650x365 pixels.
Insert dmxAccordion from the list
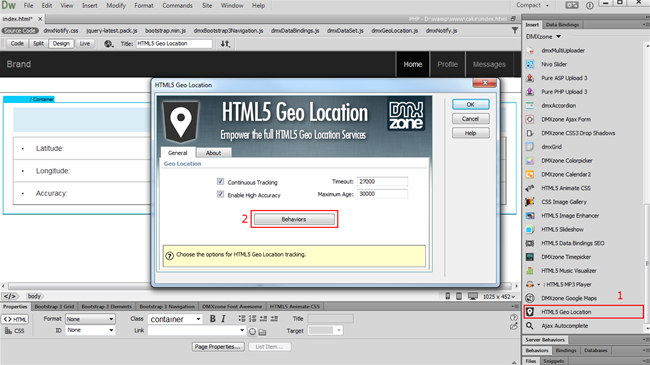pos(558,105)
